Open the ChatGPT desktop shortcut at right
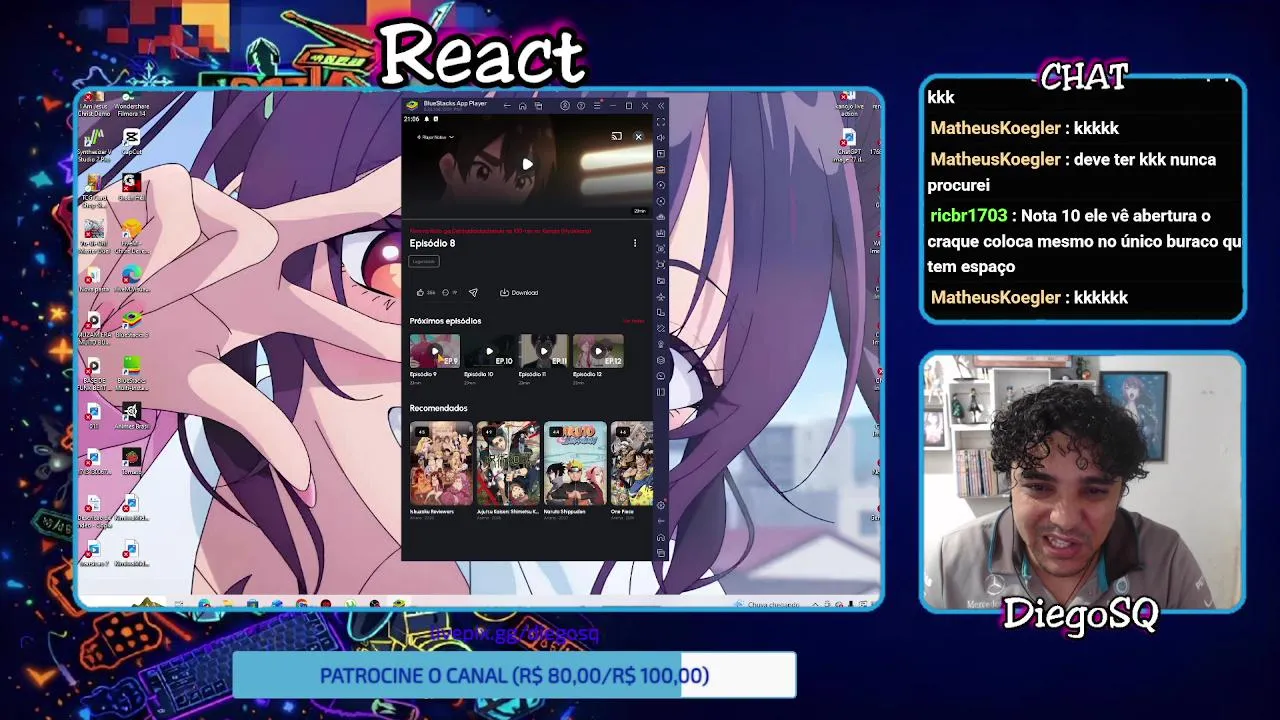Screen dimensions: 1280x720 pos(848,143)
